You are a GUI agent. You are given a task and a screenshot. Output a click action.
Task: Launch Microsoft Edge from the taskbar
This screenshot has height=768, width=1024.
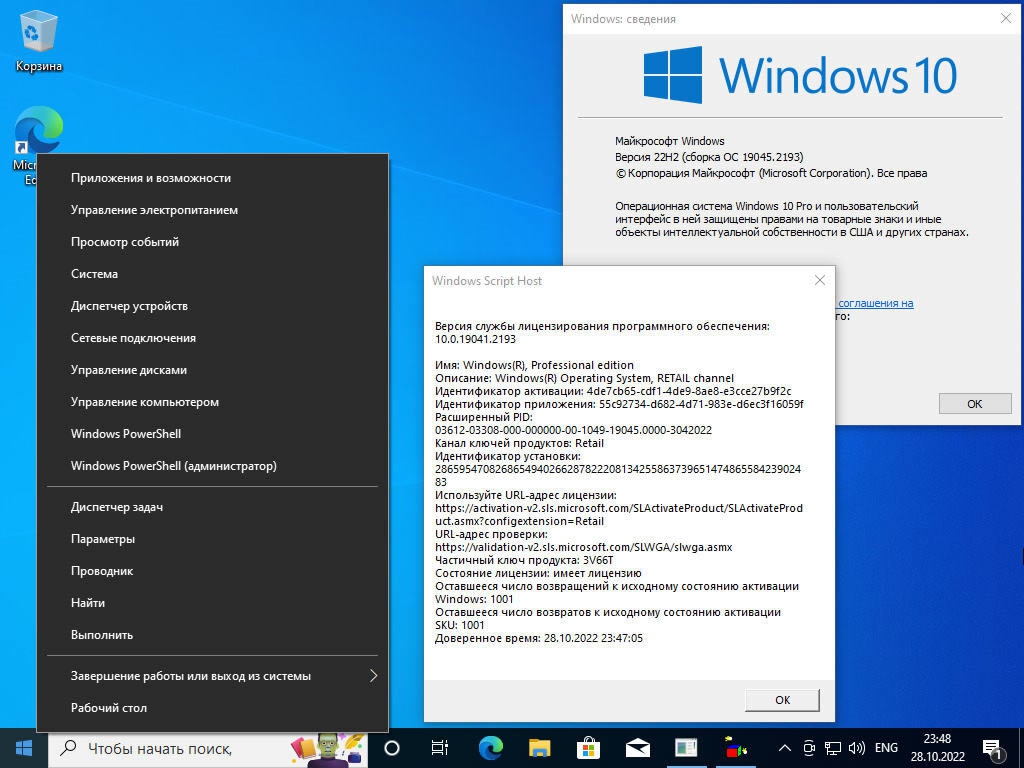click(490, 748)
